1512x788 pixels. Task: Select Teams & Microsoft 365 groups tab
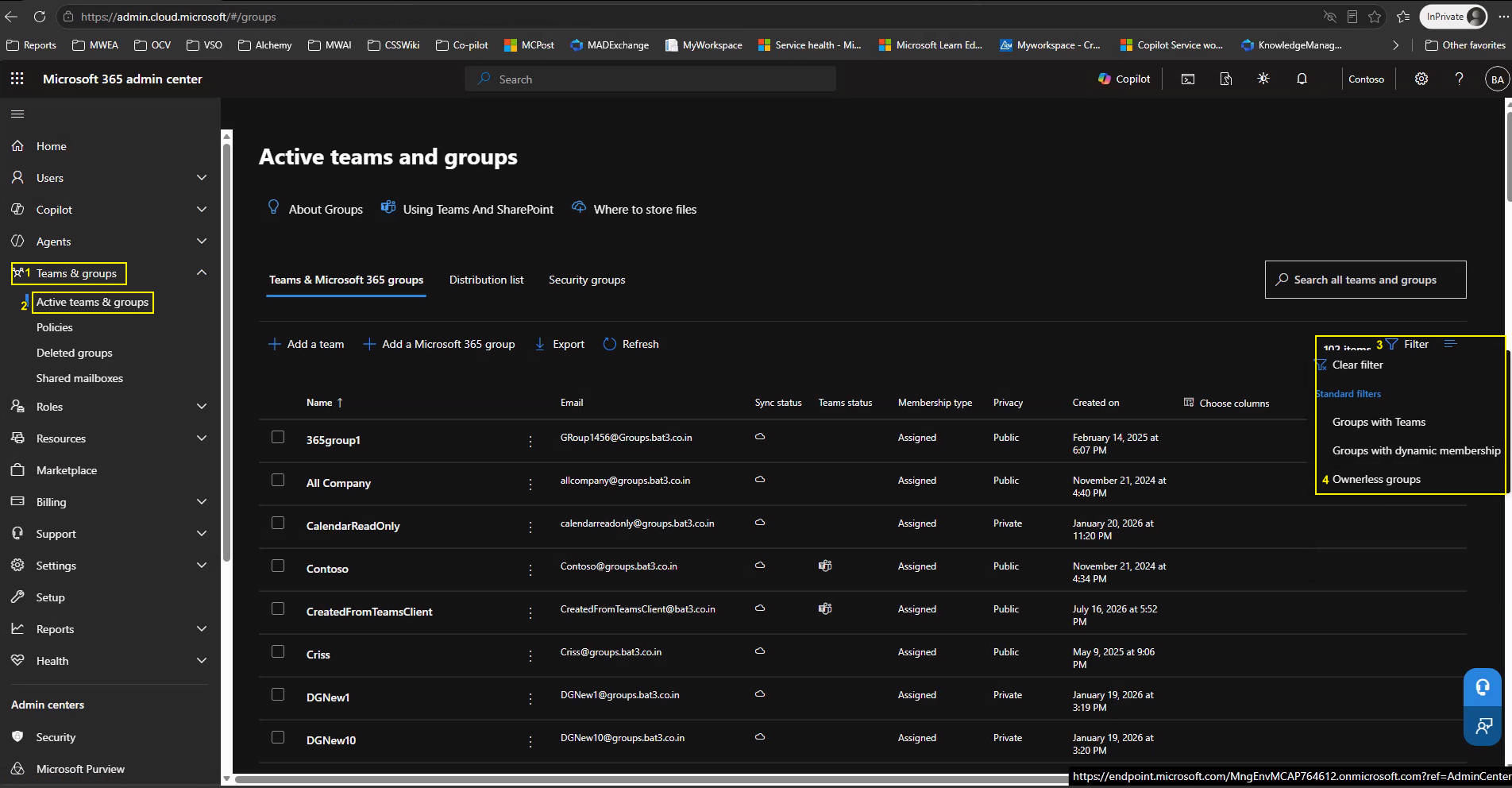pos(346,280)
